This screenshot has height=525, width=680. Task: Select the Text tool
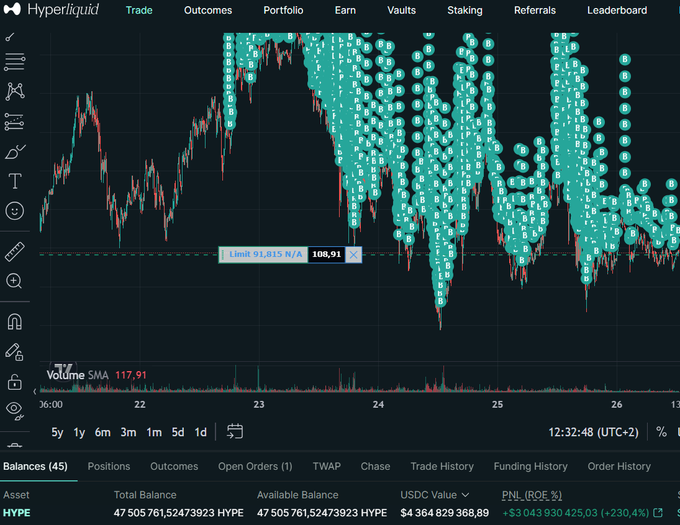click(x=14, y=181)
